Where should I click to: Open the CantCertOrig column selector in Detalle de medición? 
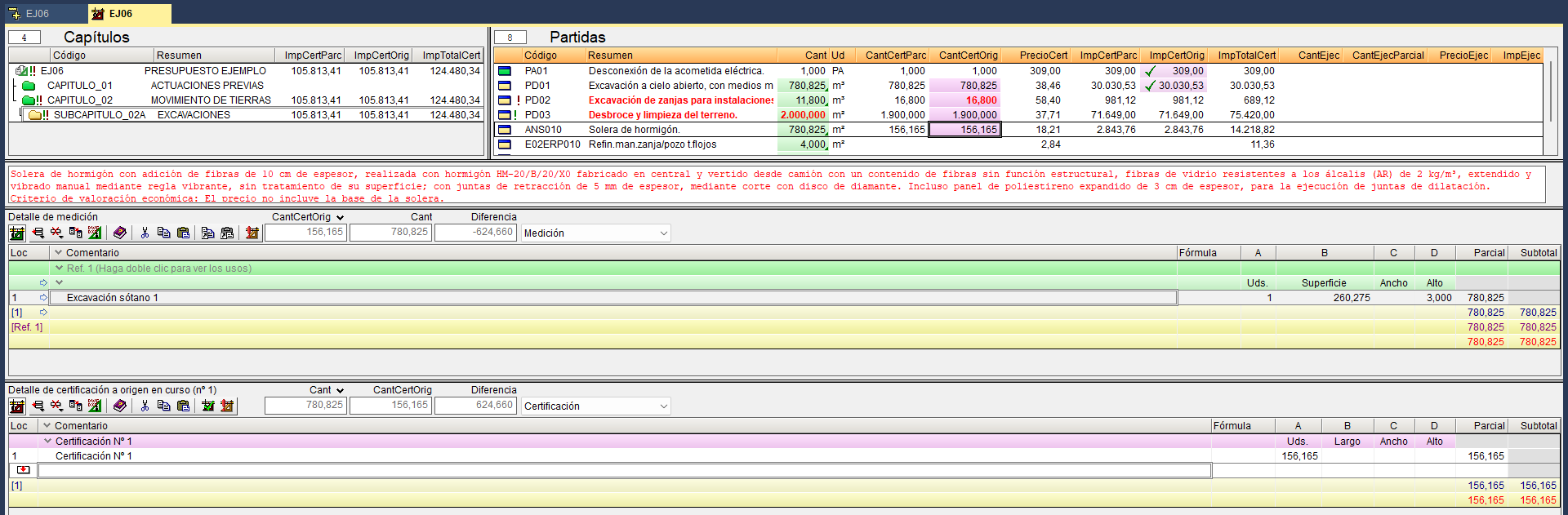point(340,218)
